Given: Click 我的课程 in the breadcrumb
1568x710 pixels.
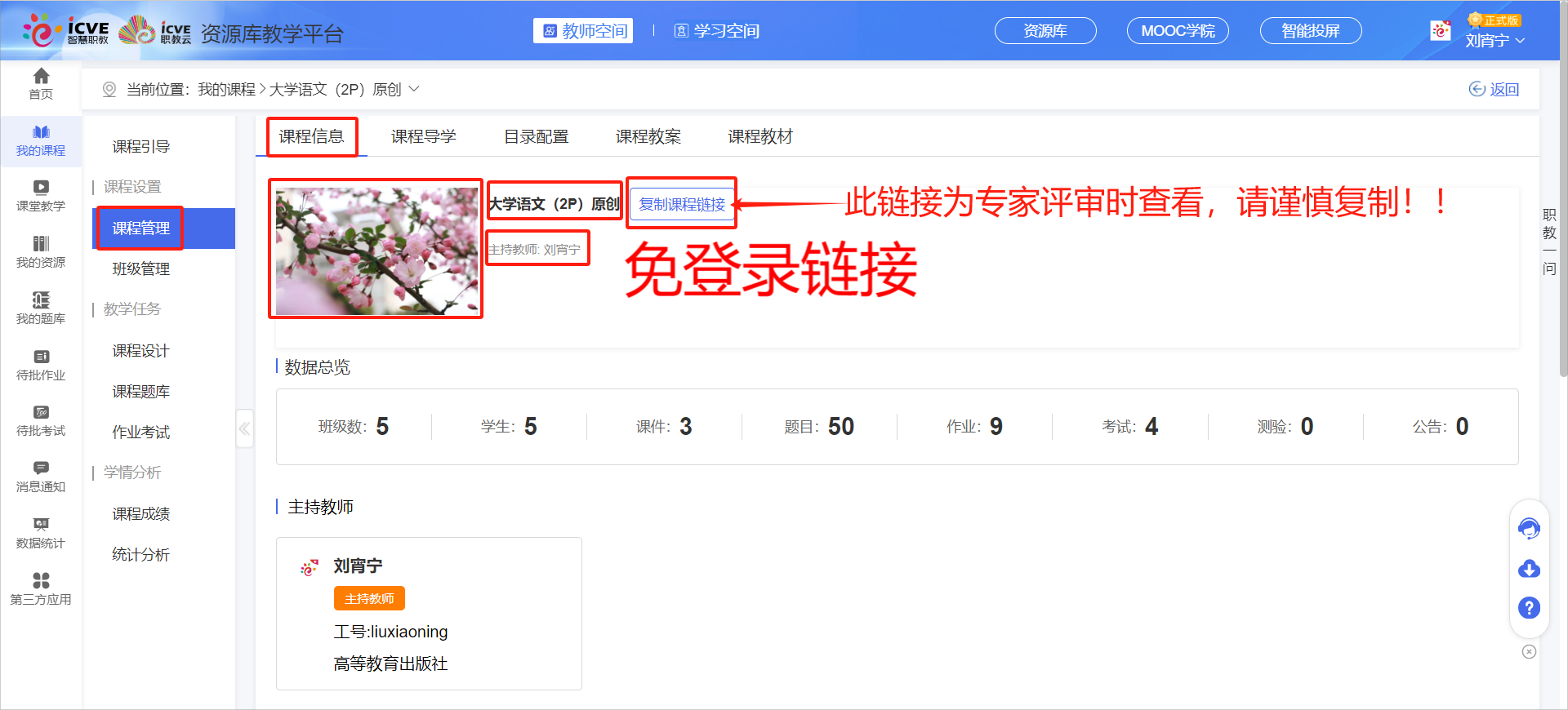Looking at the screenshot, I should [226, 89].
